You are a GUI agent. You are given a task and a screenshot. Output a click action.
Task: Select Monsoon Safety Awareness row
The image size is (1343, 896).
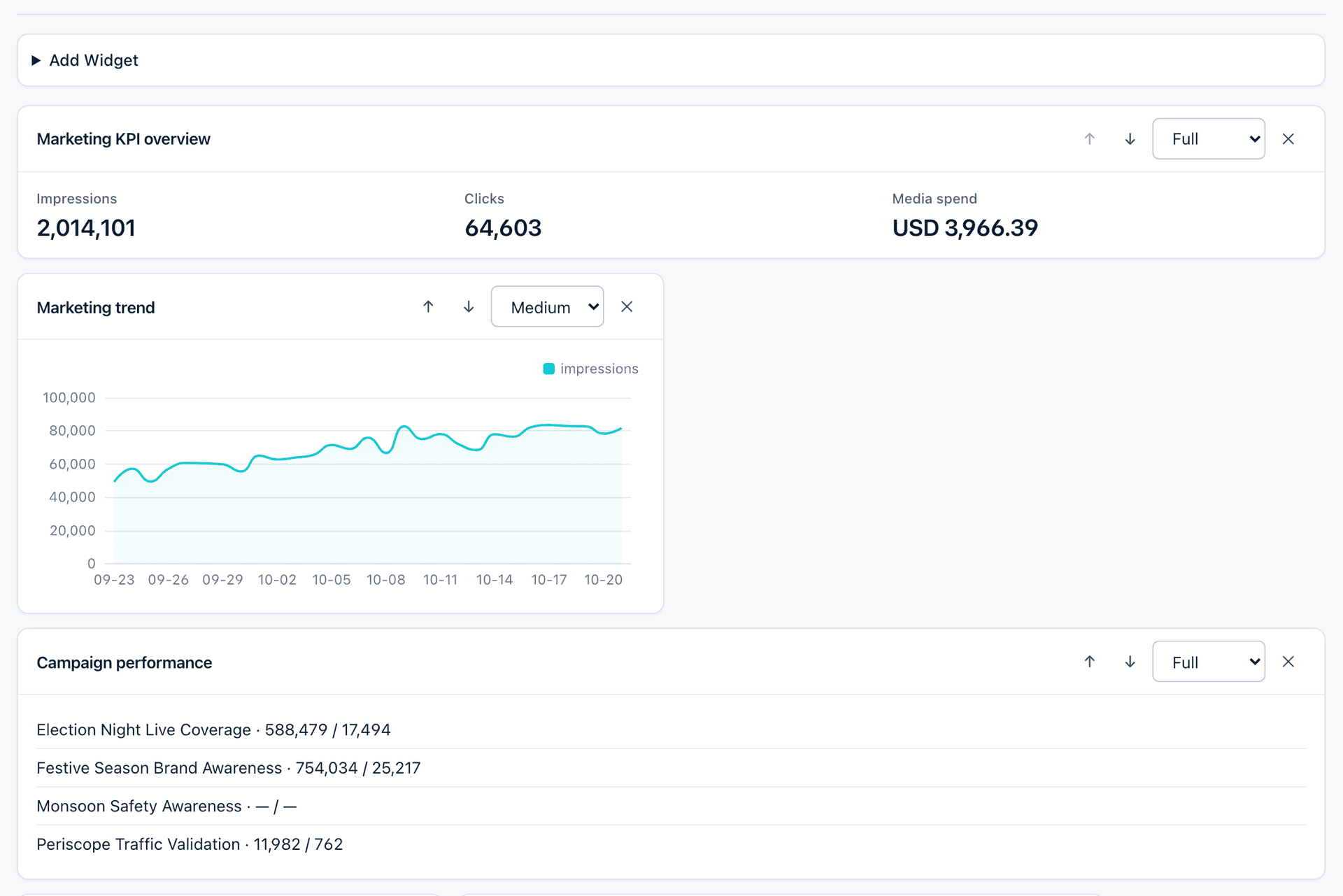[671, 806]
